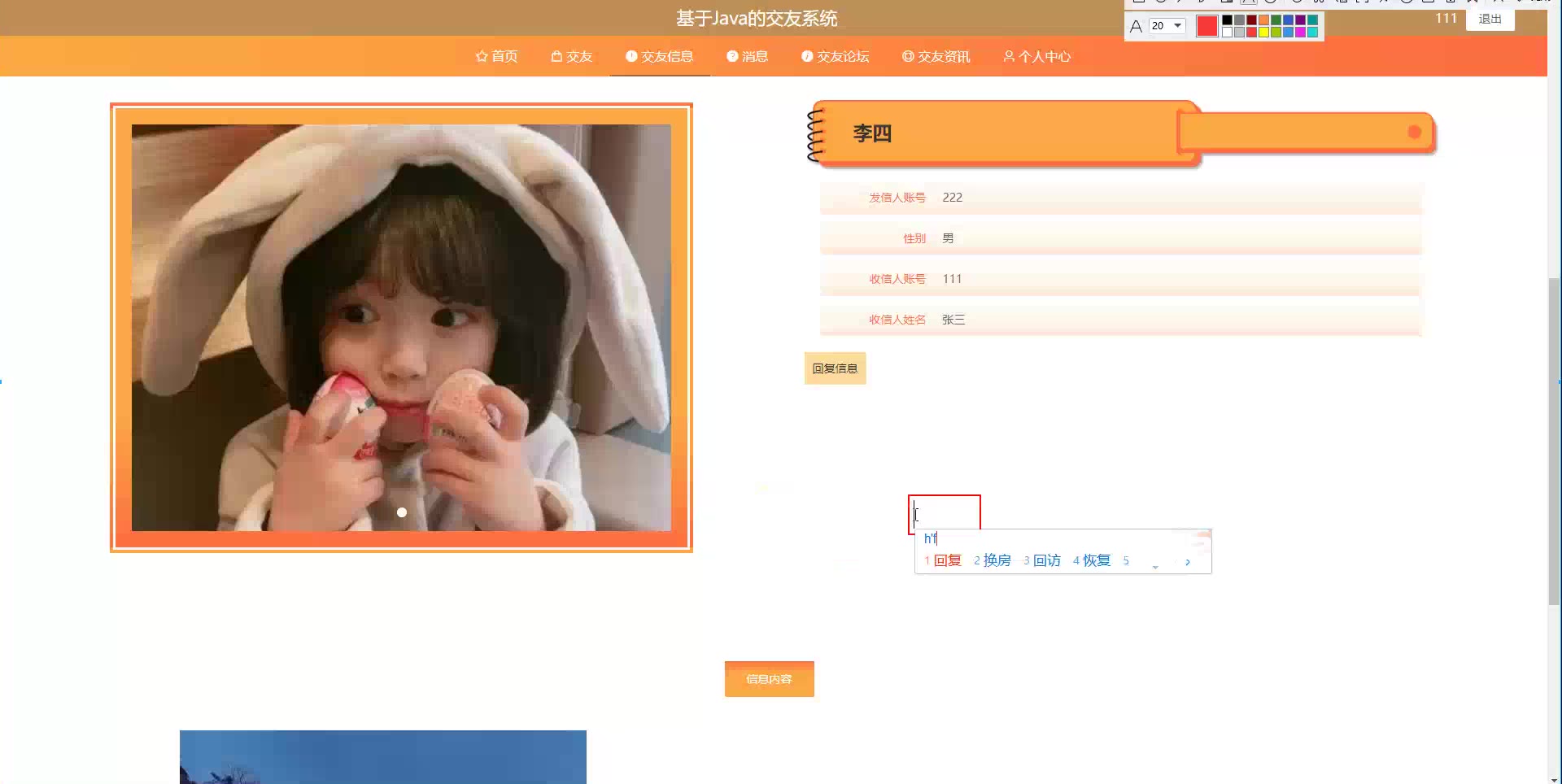
Task: Pick the light gray color swatch
Action: [1239, 33]
